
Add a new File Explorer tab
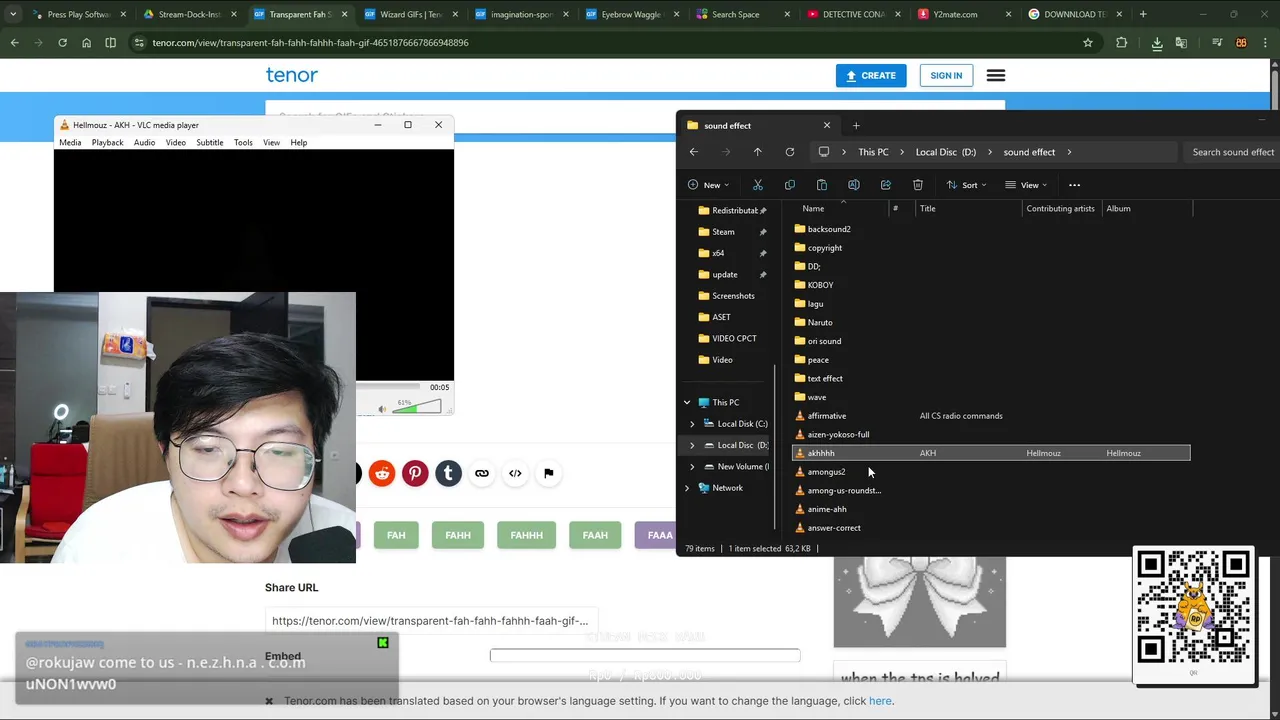856,126
